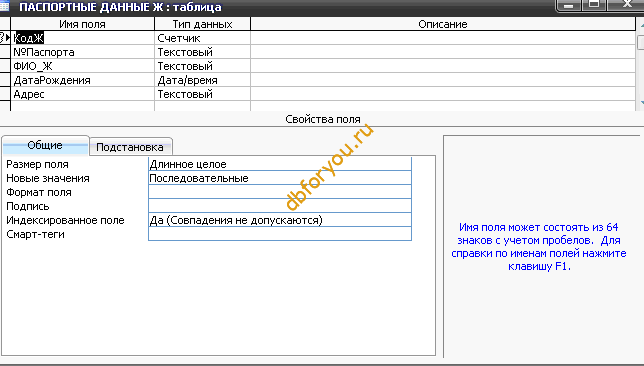The image size is (644, 366).
Task: Switch to the Общие tab
Action: pyautogui.click(x=45, y=145)
